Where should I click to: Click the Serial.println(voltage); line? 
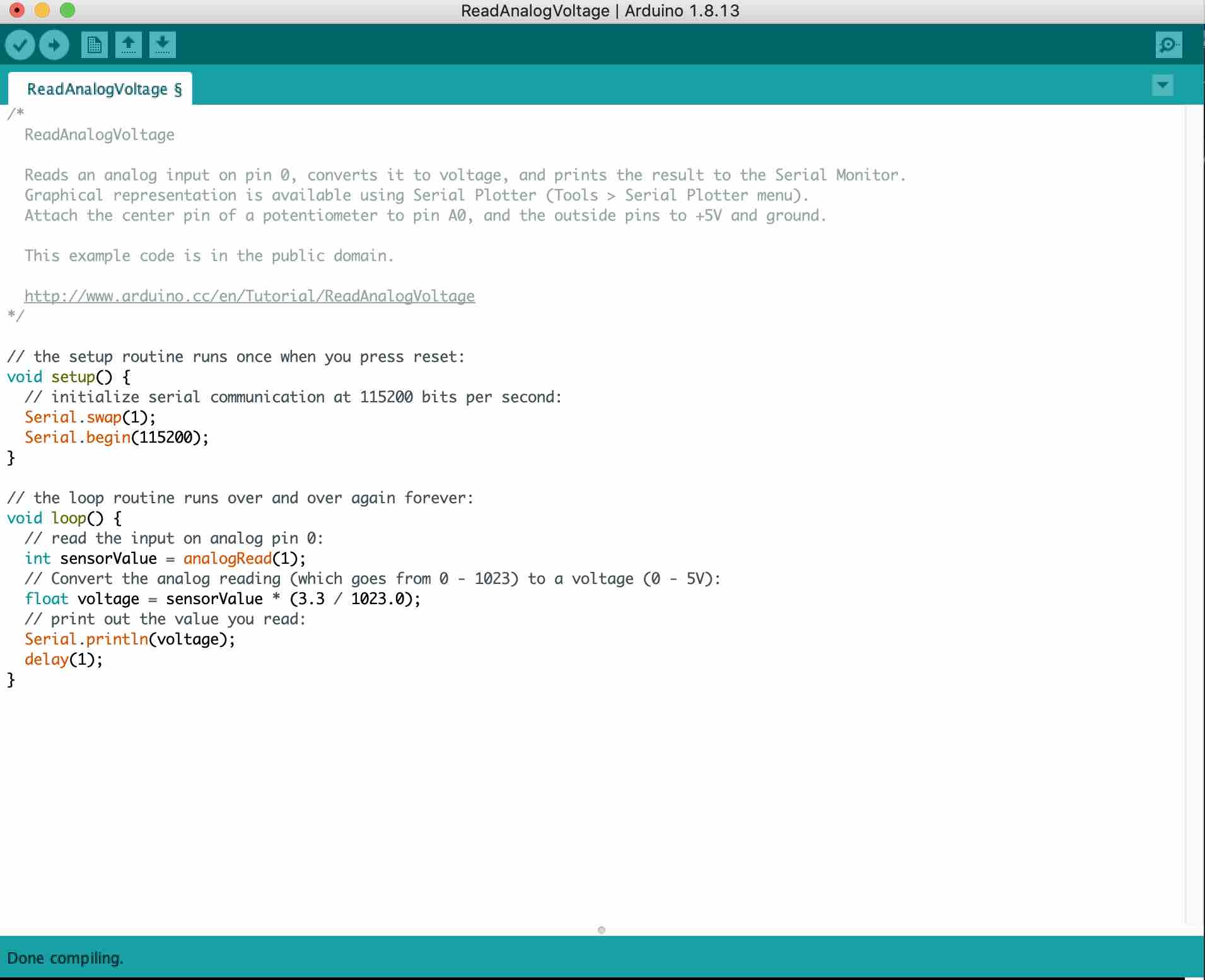[x=130, y=639]
